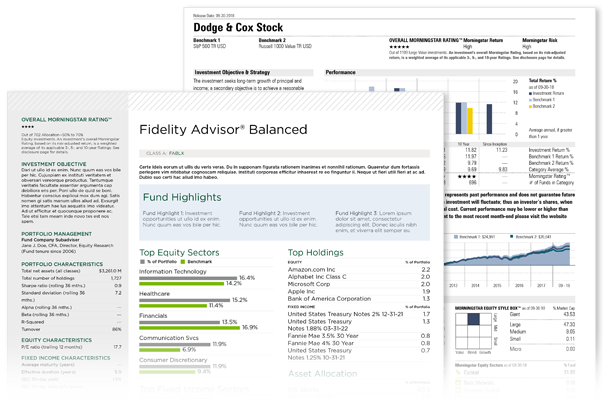
Task: Select the Top Equity Sectors heading
Action: [x=179, y=253]
